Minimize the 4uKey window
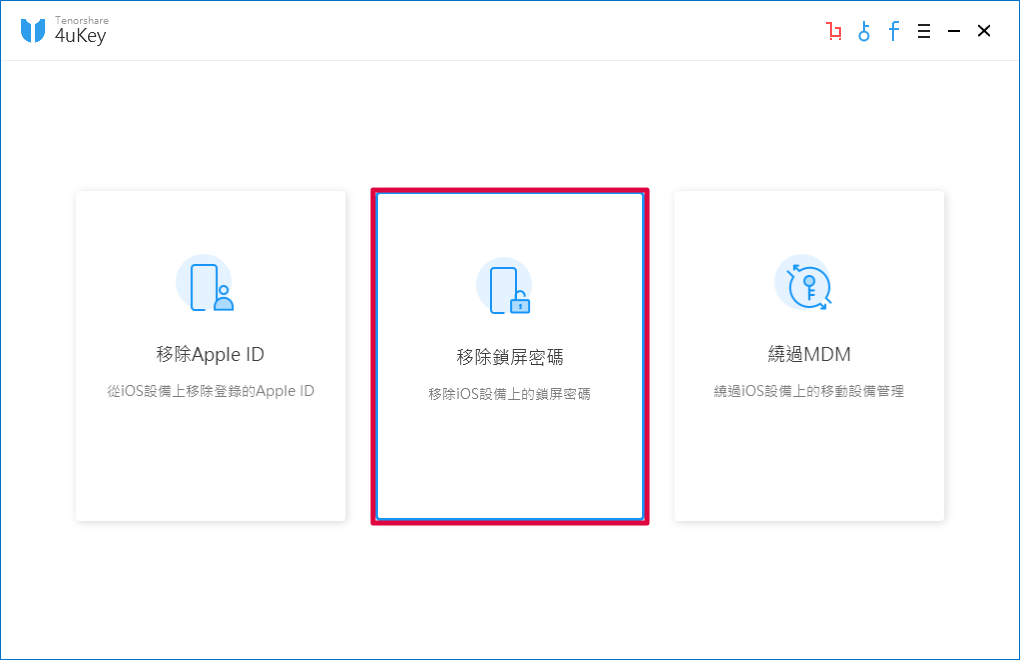Image resolution: width=1020 pixels, height=660 pixels. tap(954, 31)
